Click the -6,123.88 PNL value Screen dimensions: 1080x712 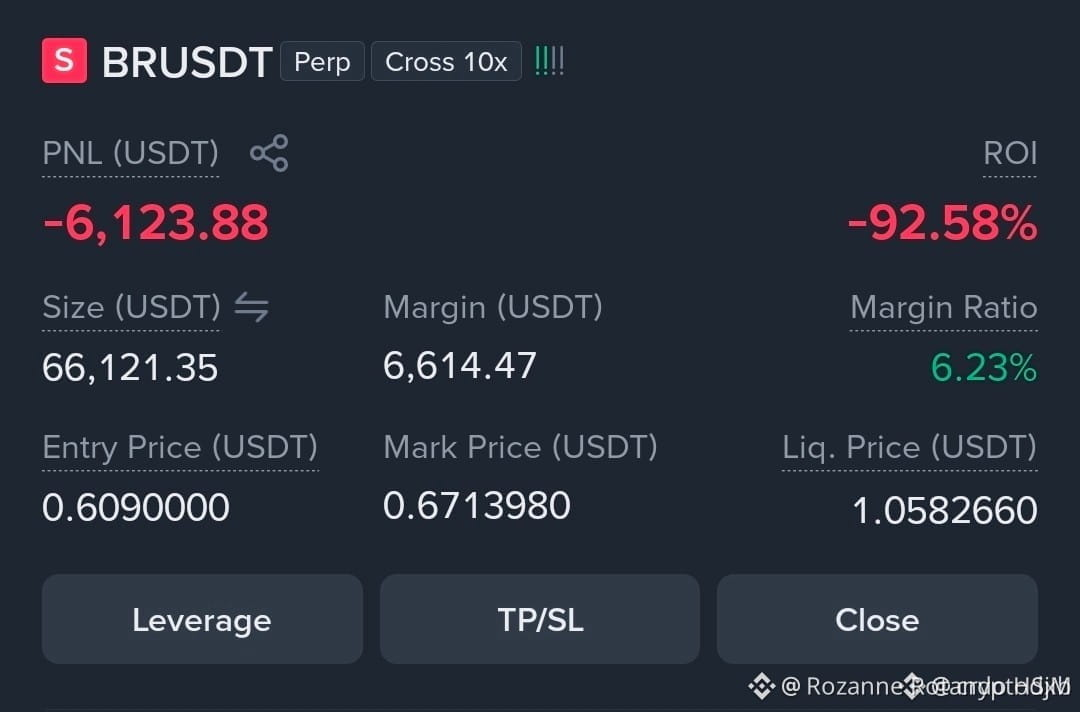156,223
